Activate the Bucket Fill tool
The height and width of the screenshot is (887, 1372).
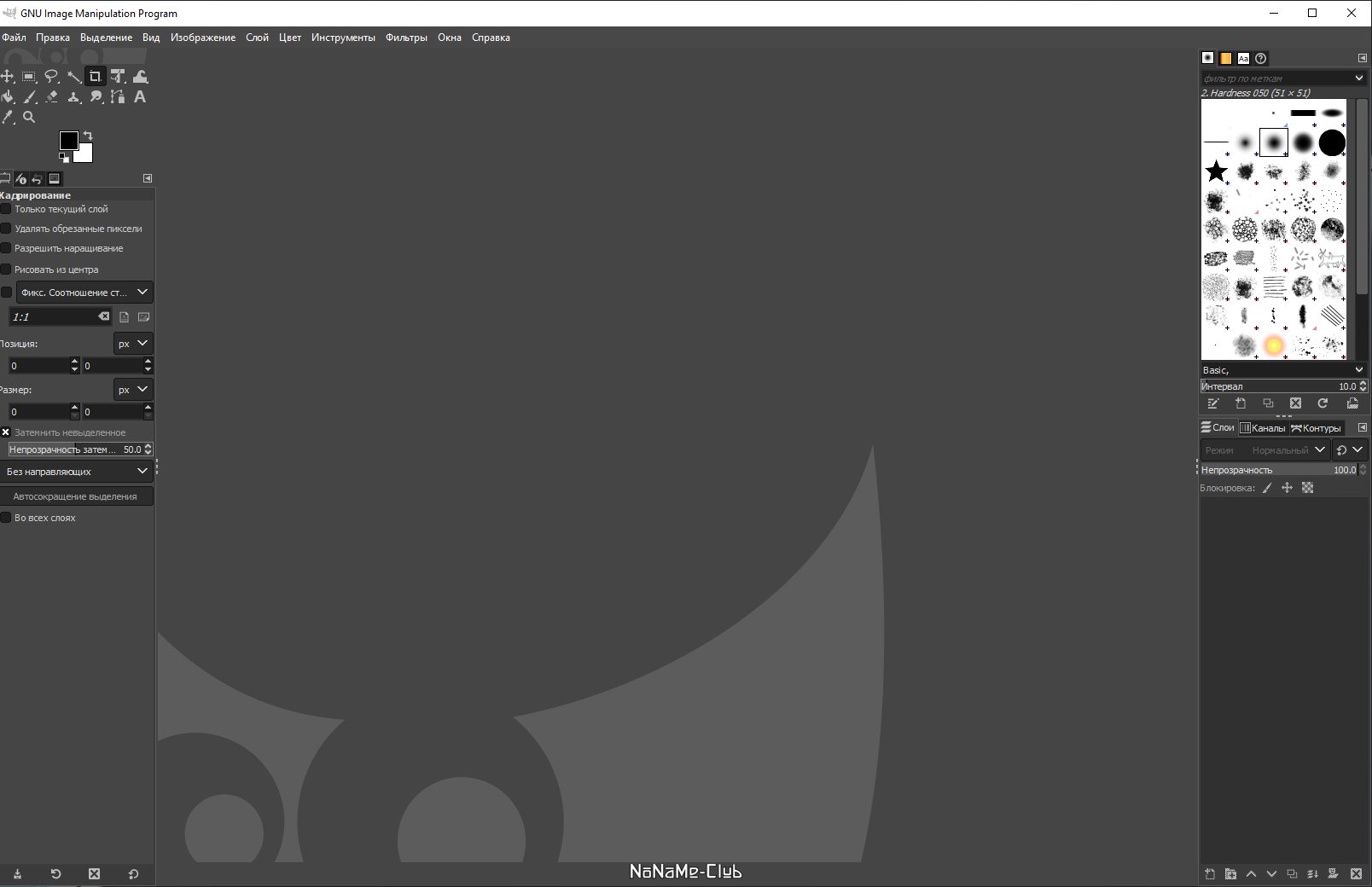click(8, 97)
